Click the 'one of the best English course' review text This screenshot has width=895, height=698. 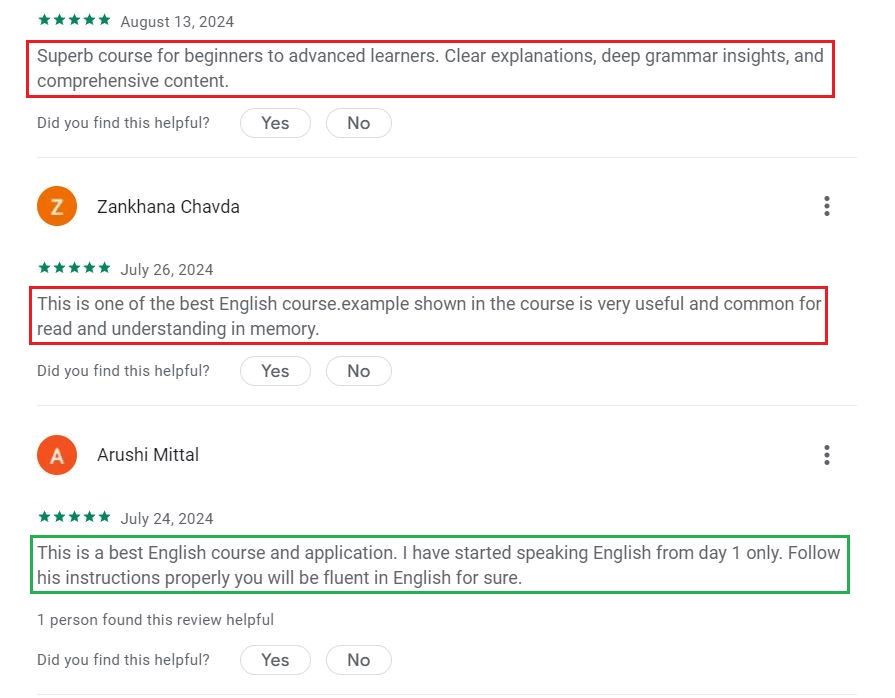click(428, 316)
